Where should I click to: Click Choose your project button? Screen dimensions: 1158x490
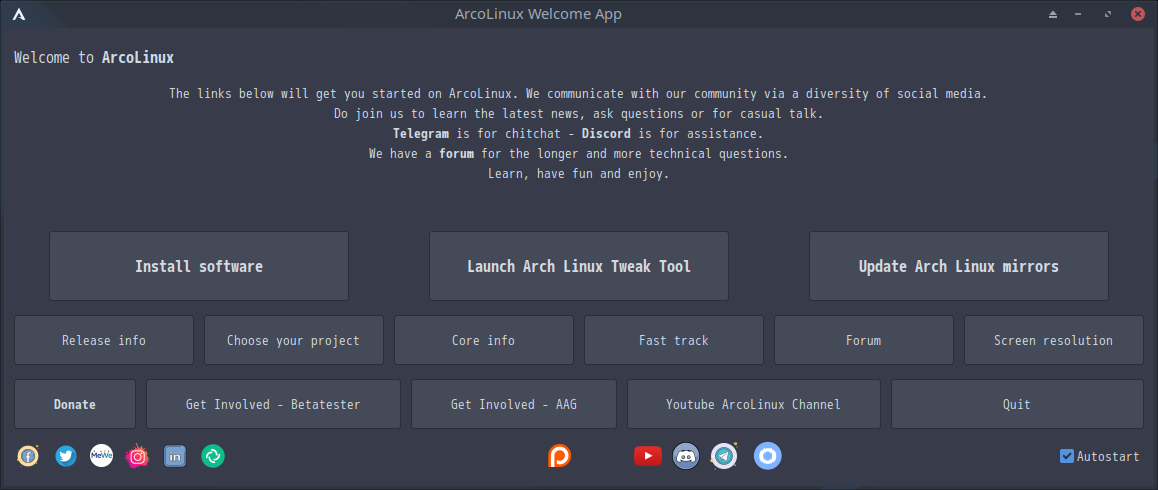pos(294,340)
